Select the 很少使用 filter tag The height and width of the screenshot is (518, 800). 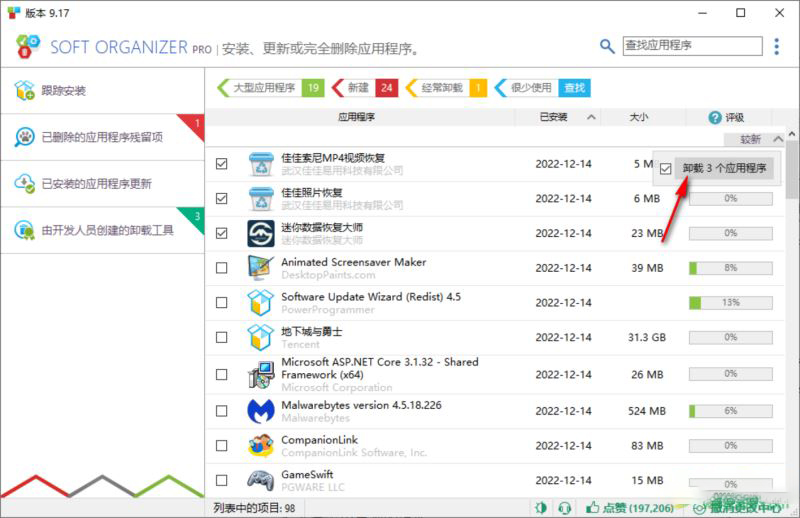[x=542, y=88]
